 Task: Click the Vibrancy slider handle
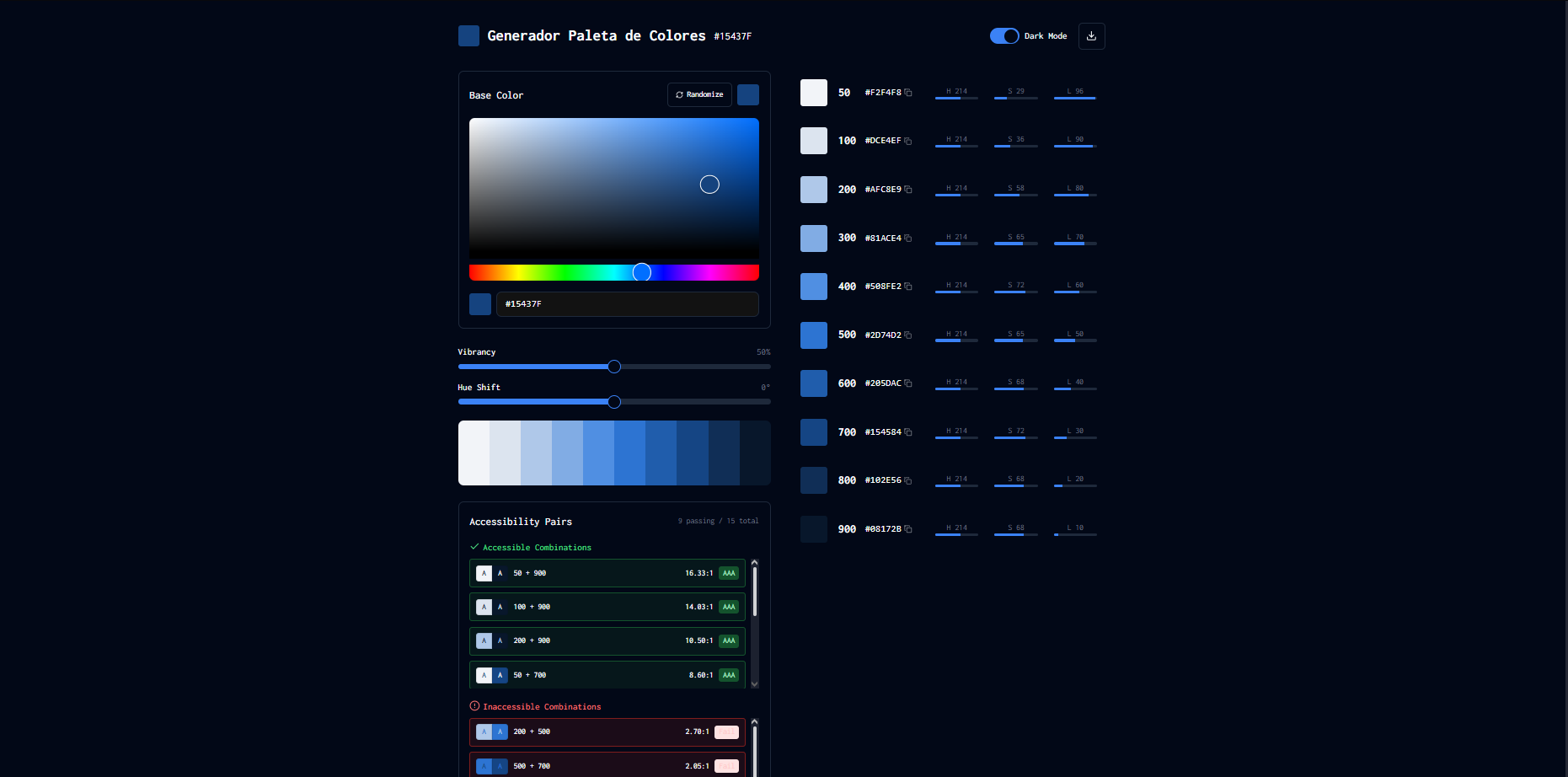(613, 367)
